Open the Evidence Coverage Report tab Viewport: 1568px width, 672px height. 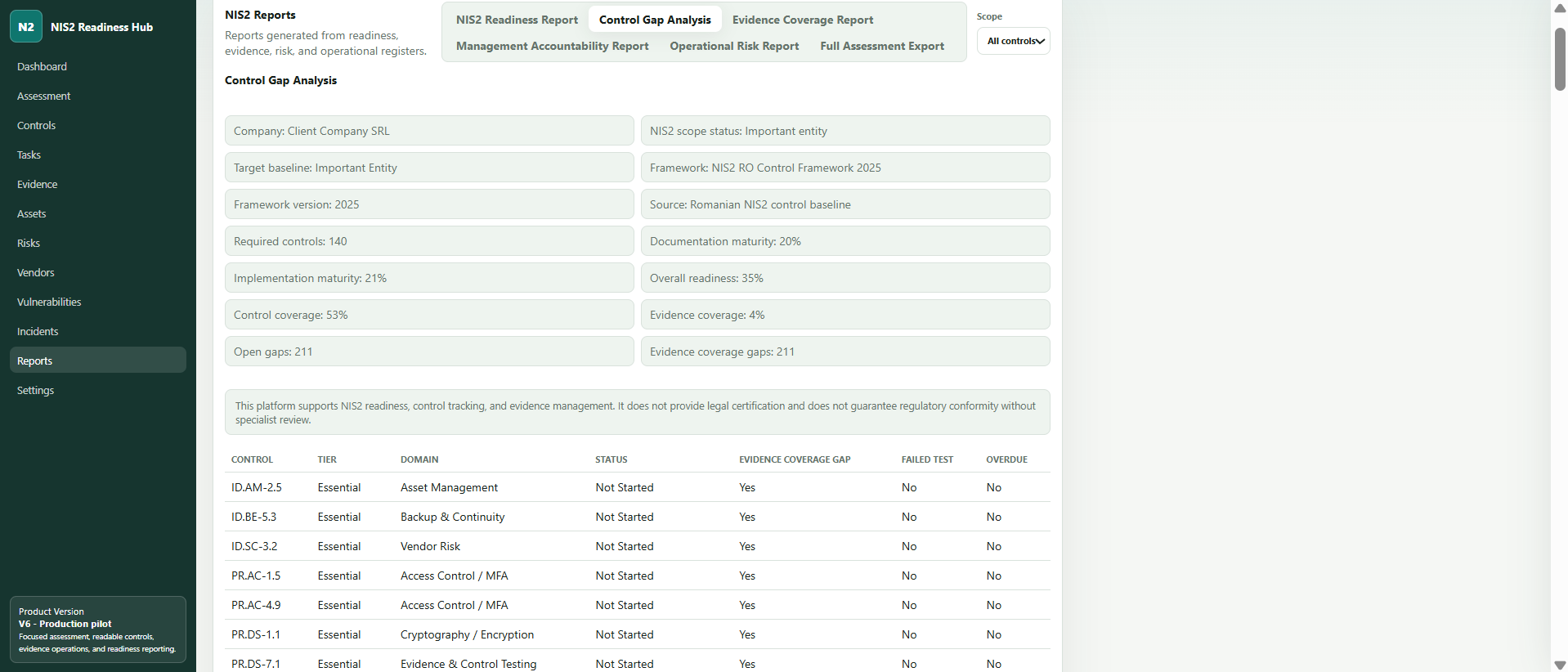[803, 20]
